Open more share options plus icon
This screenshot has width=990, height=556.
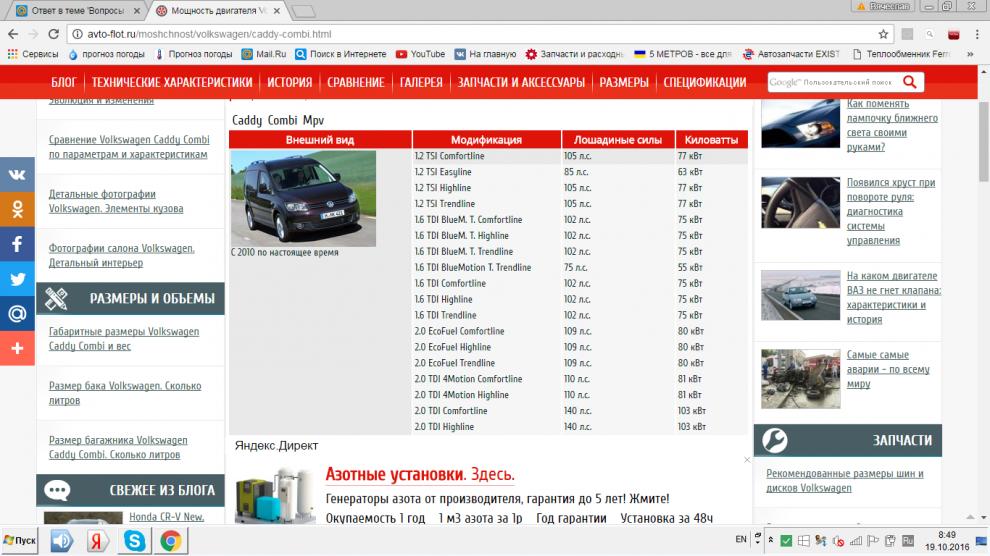[17, 348]
